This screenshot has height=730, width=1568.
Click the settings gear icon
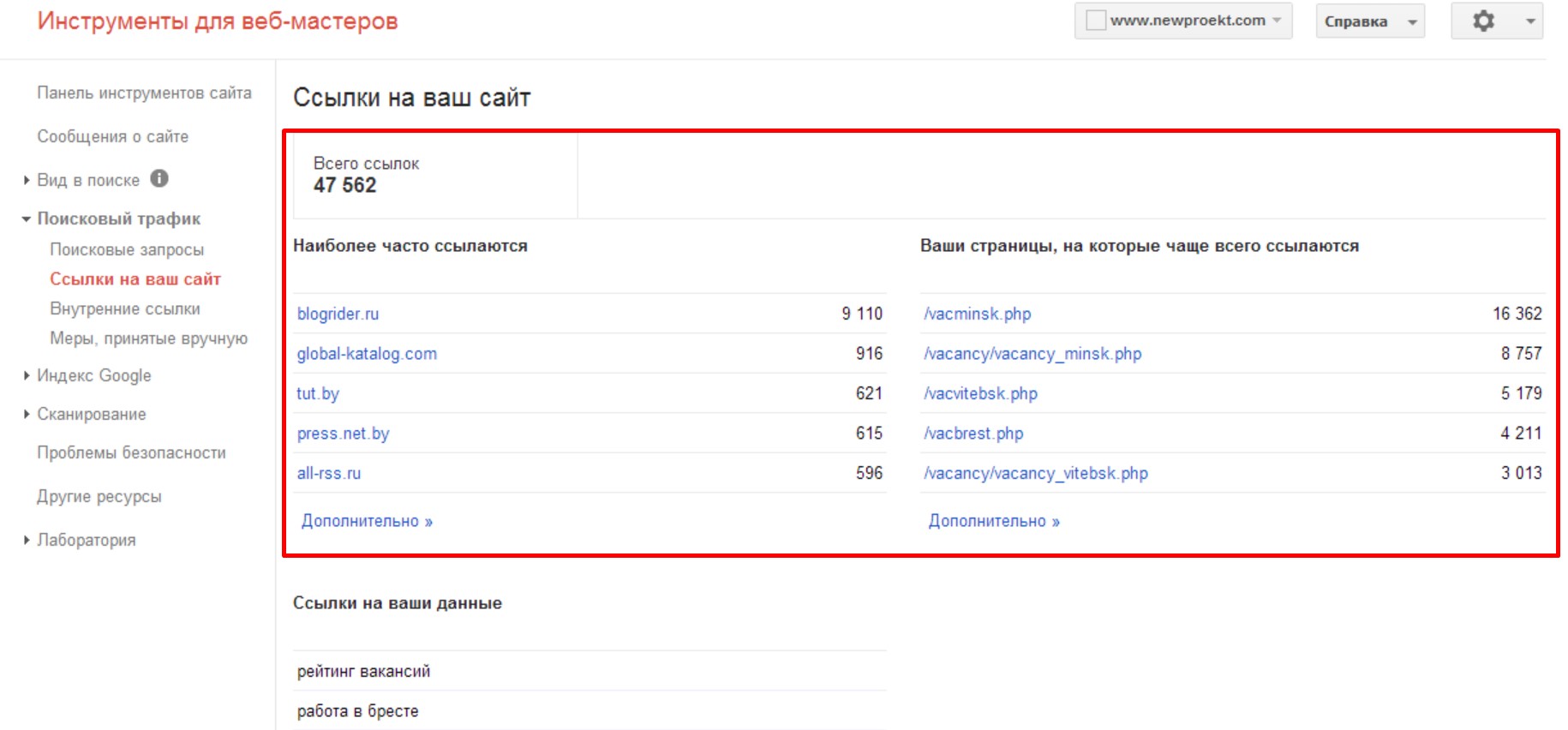1483,21
